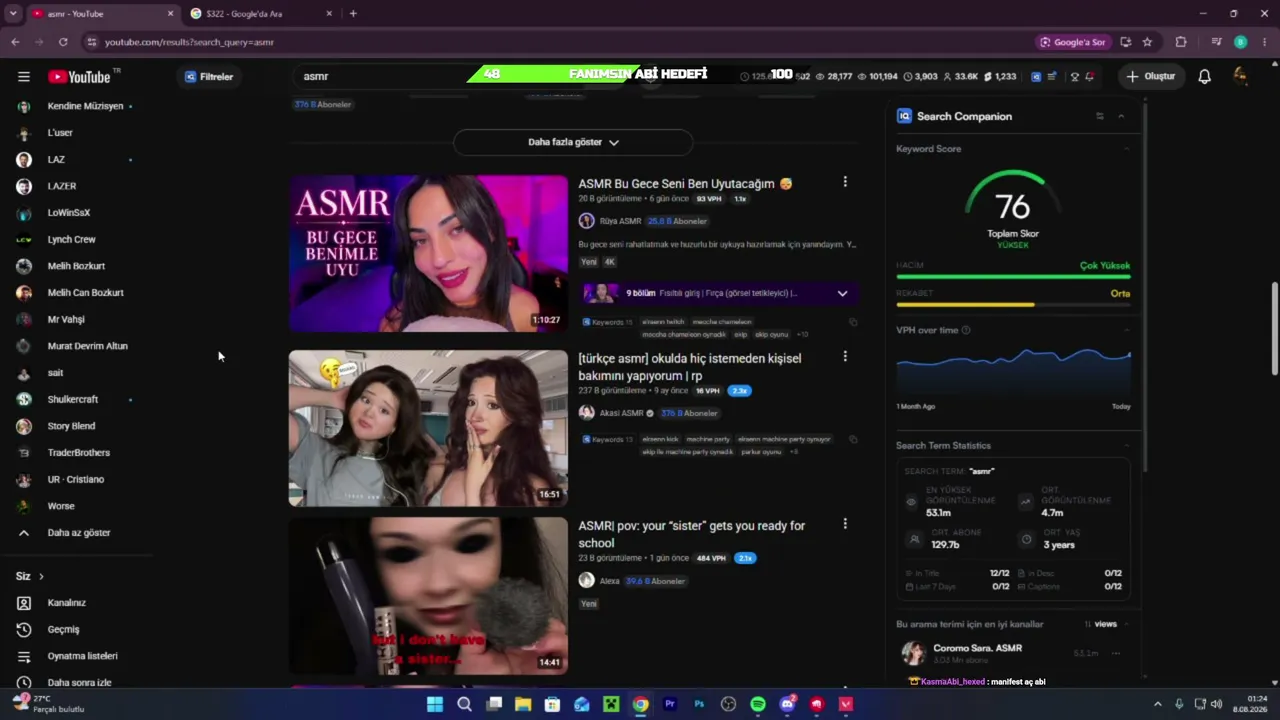The image size is (1280, 720).
Task: Play the thumbnail with 16:51 duration
Action: click(x=428, y=428)
